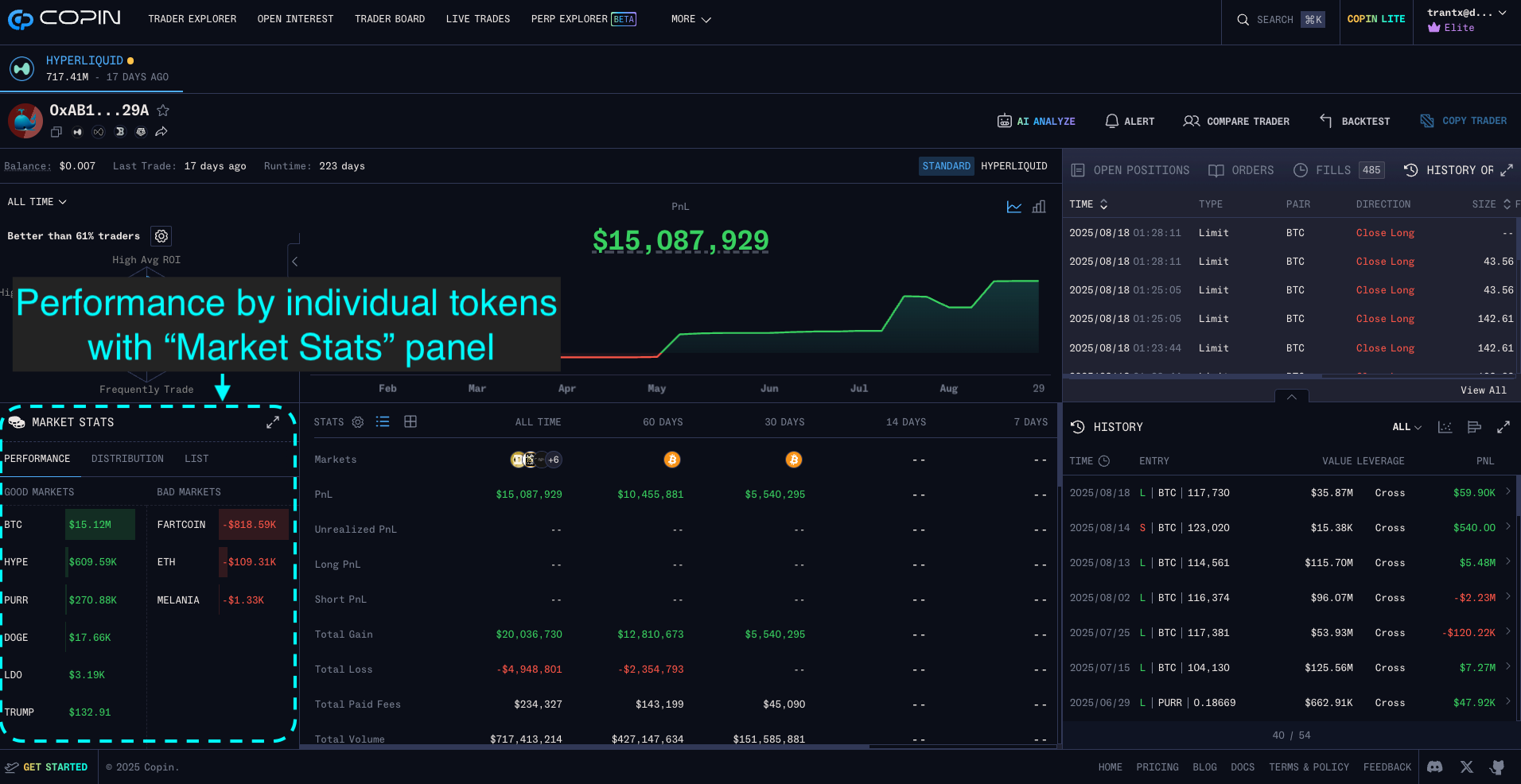Open the ALL TIME period dropdown
This screenshot has height=784, width=1521.
click(37, 202)
